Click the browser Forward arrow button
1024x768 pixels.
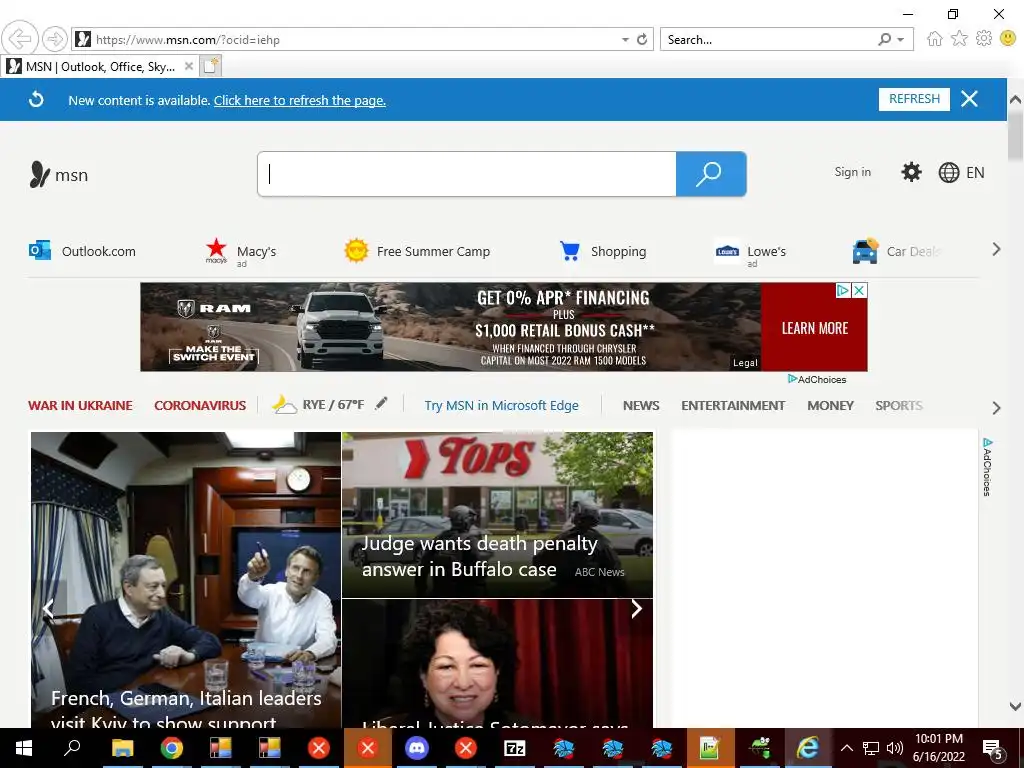pyautogui.click(x=55, y=39)
